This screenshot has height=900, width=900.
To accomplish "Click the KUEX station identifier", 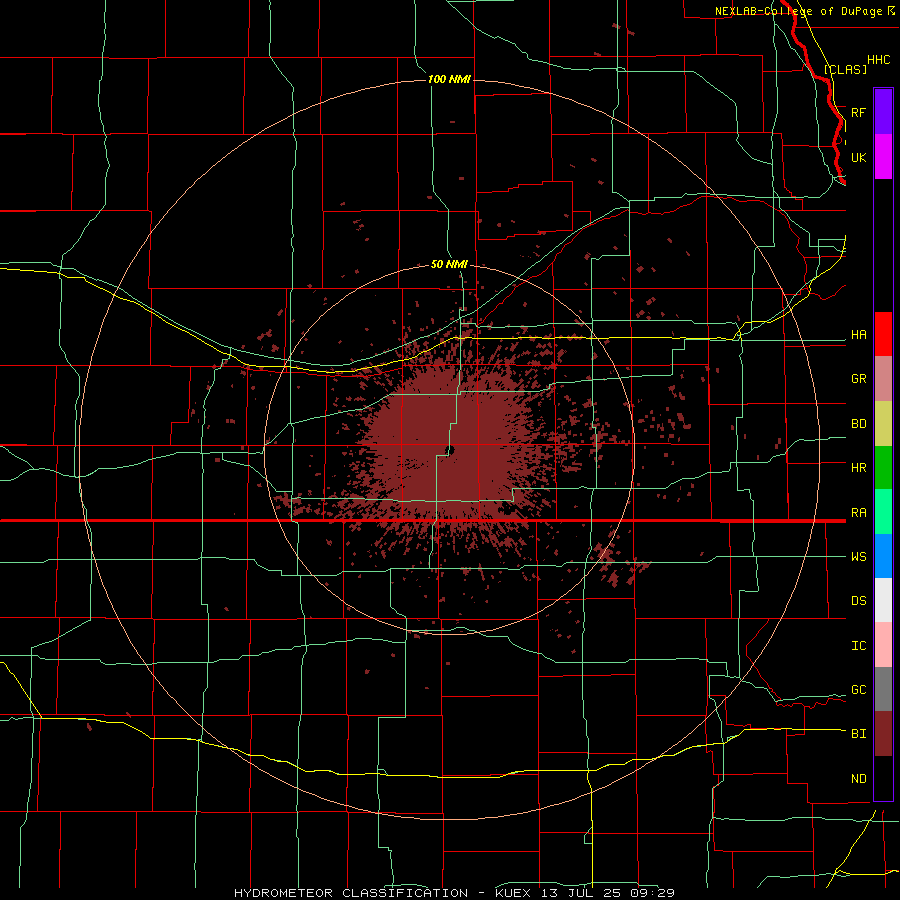I will click(x=514, y=893).
